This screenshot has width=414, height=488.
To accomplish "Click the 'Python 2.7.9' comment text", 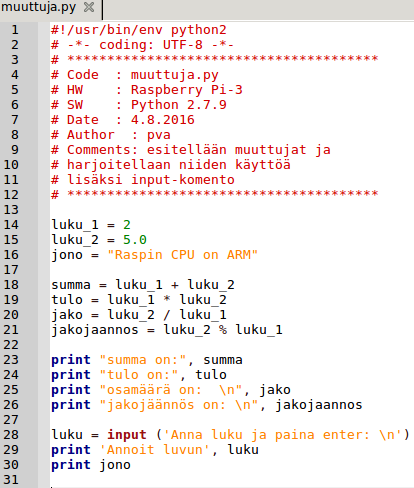I will 179,105.
